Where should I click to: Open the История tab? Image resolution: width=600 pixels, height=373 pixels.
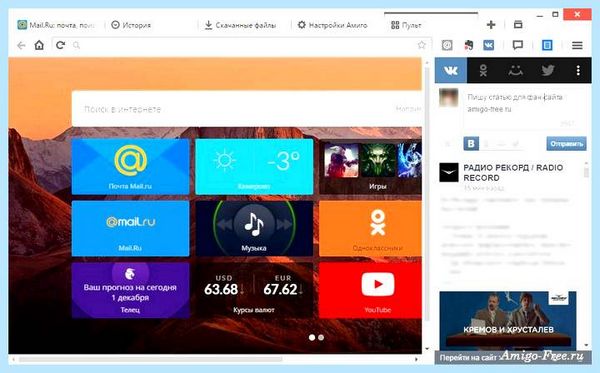pyautogui.click(x=131, y=25)
